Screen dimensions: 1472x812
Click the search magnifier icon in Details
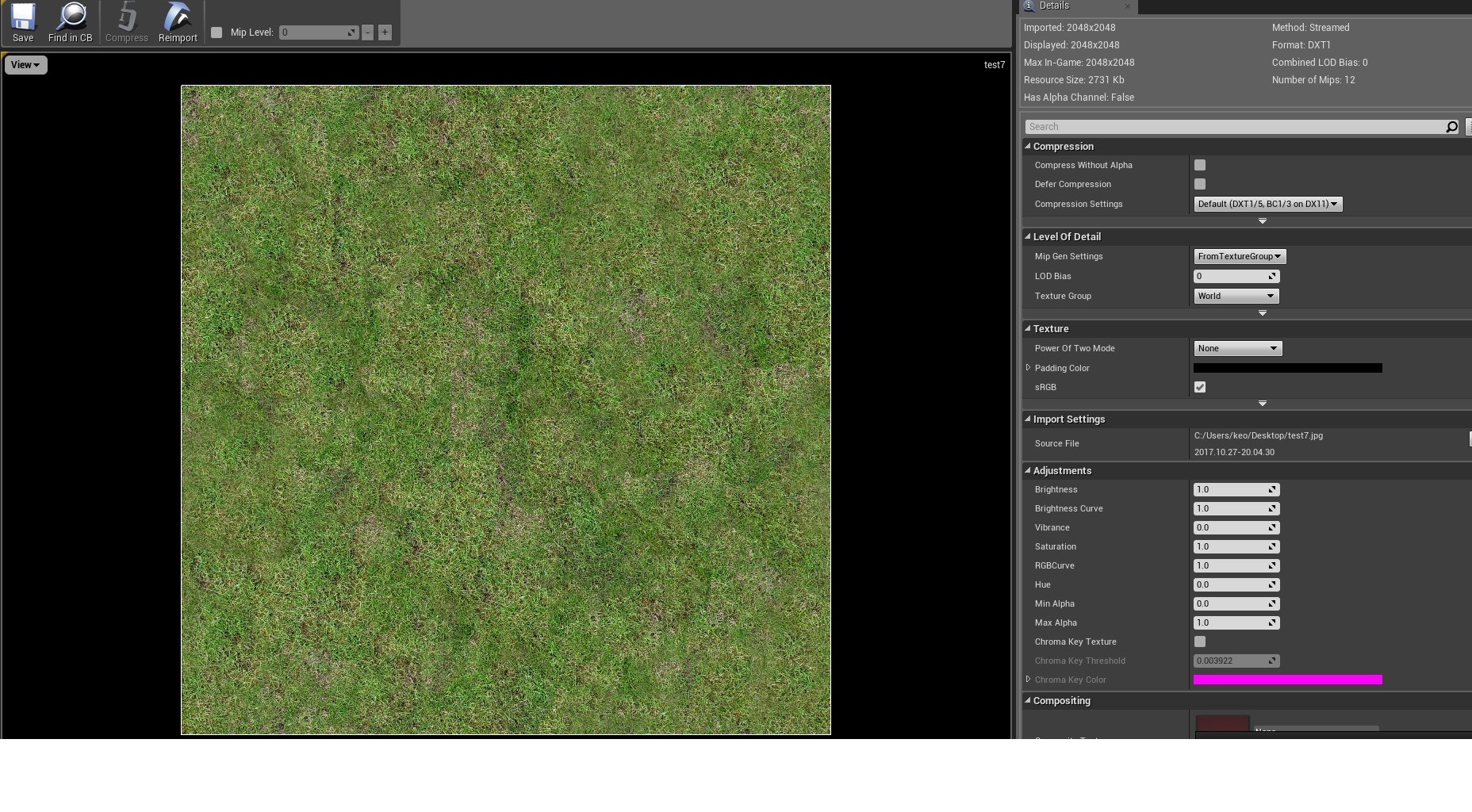(x=1451, y=127)
